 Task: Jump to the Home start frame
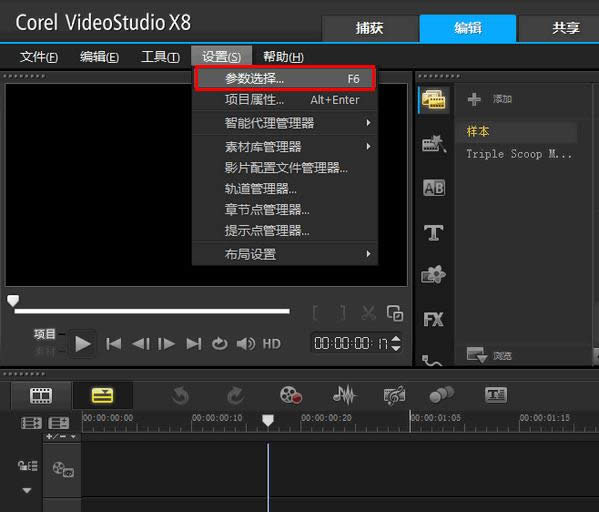coord(113,344)
